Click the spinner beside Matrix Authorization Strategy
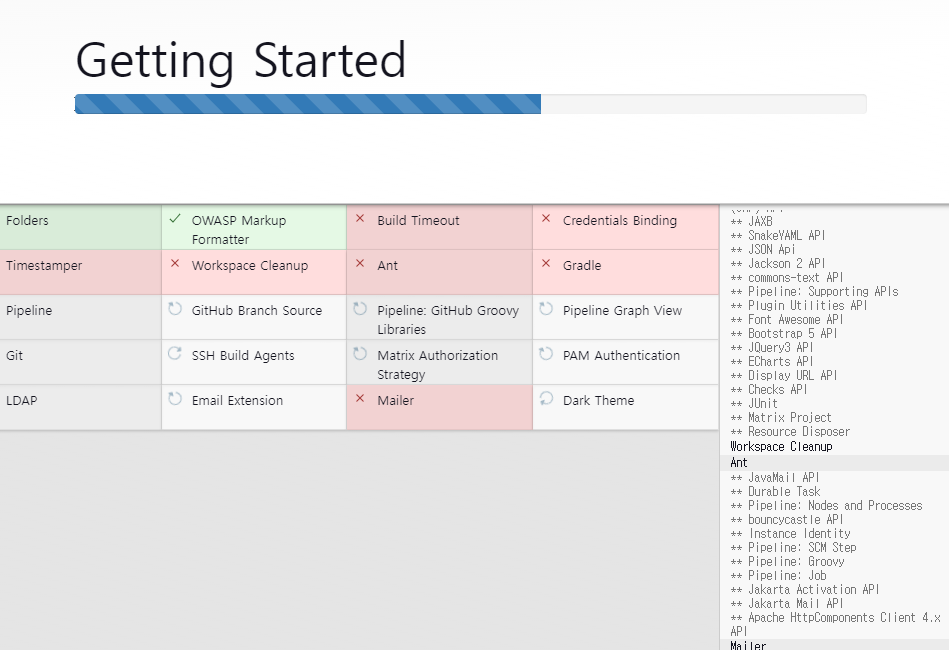 coord(360,353)
